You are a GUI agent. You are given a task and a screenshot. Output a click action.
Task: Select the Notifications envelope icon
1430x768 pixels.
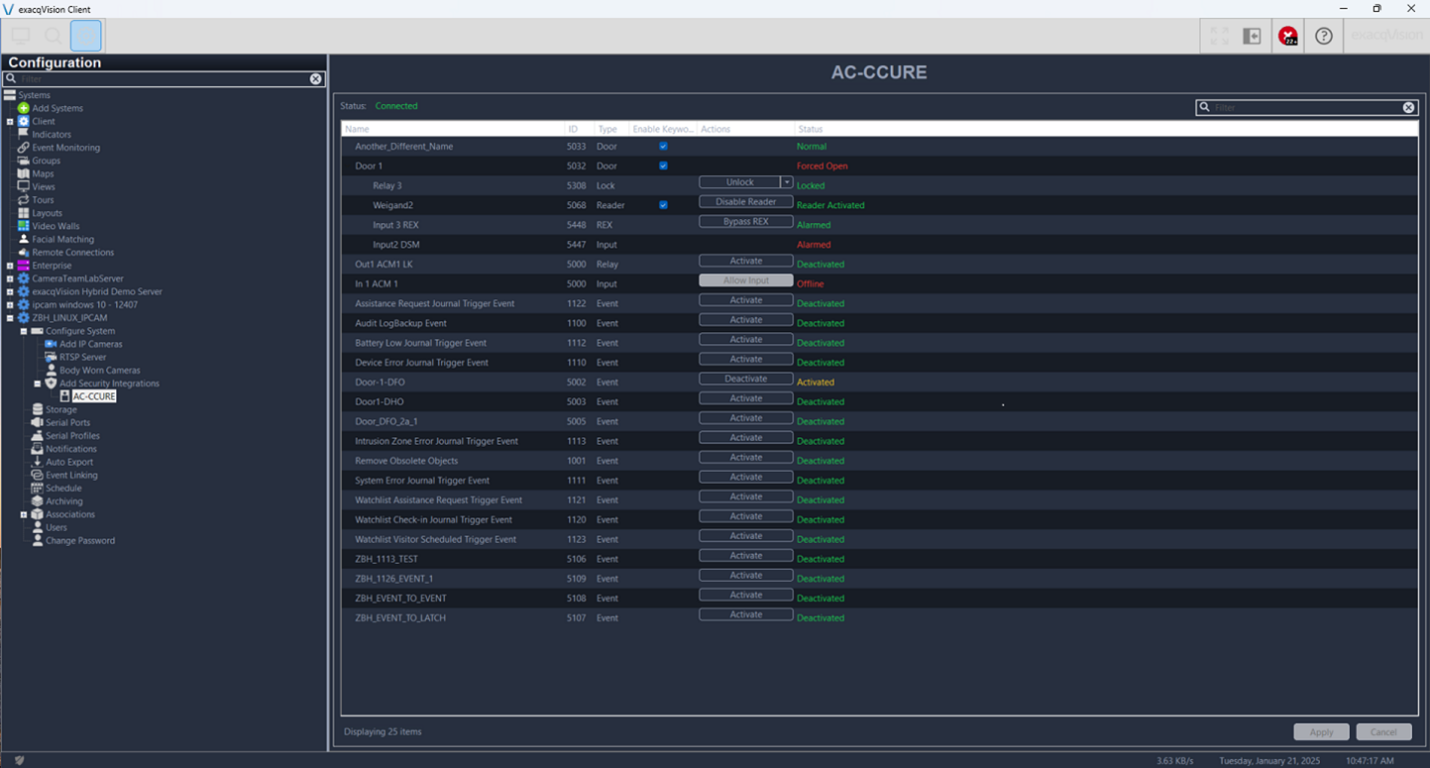click(38, 449)
